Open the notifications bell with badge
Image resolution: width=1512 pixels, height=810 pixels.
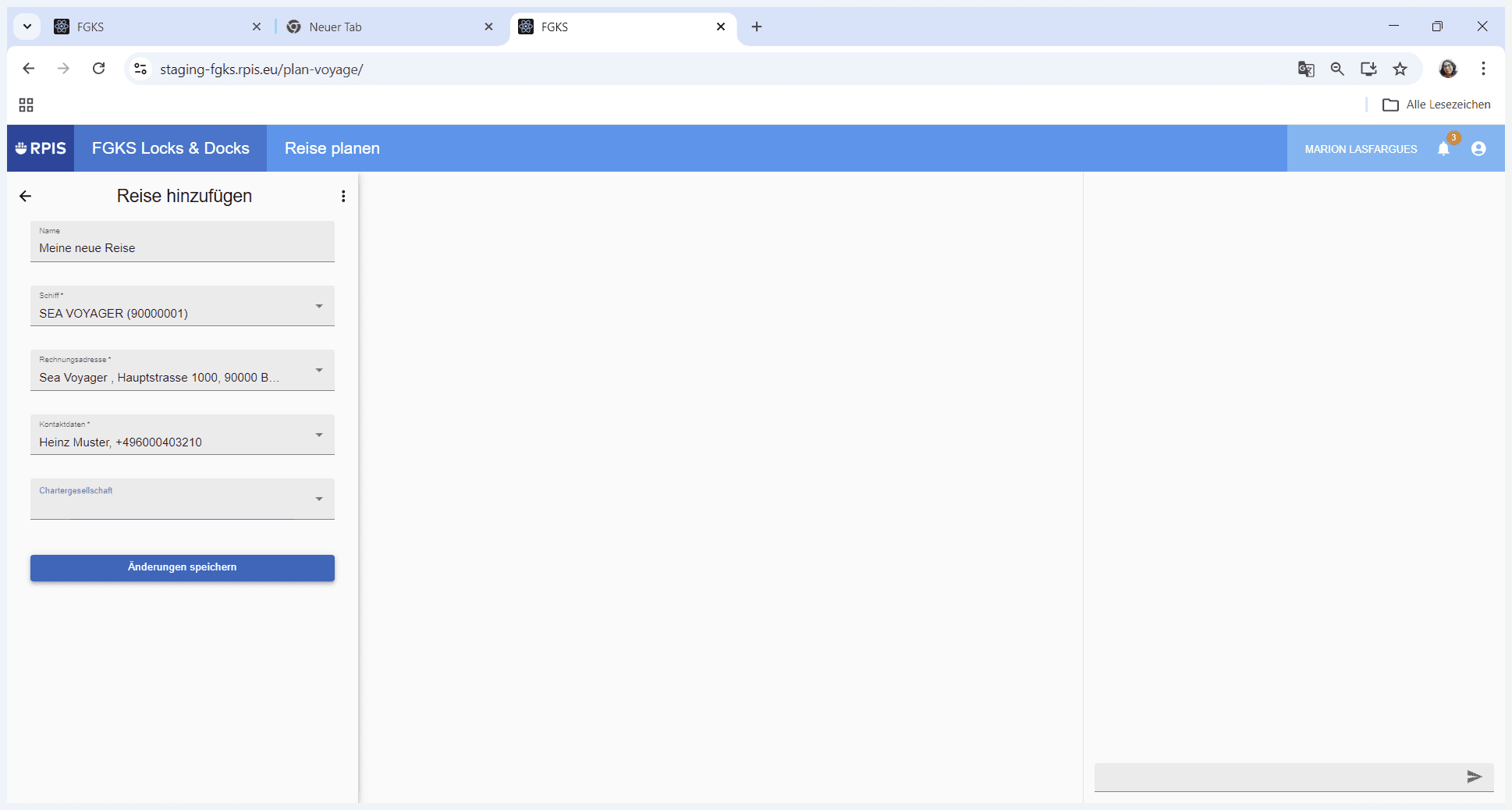[1444, 148]
